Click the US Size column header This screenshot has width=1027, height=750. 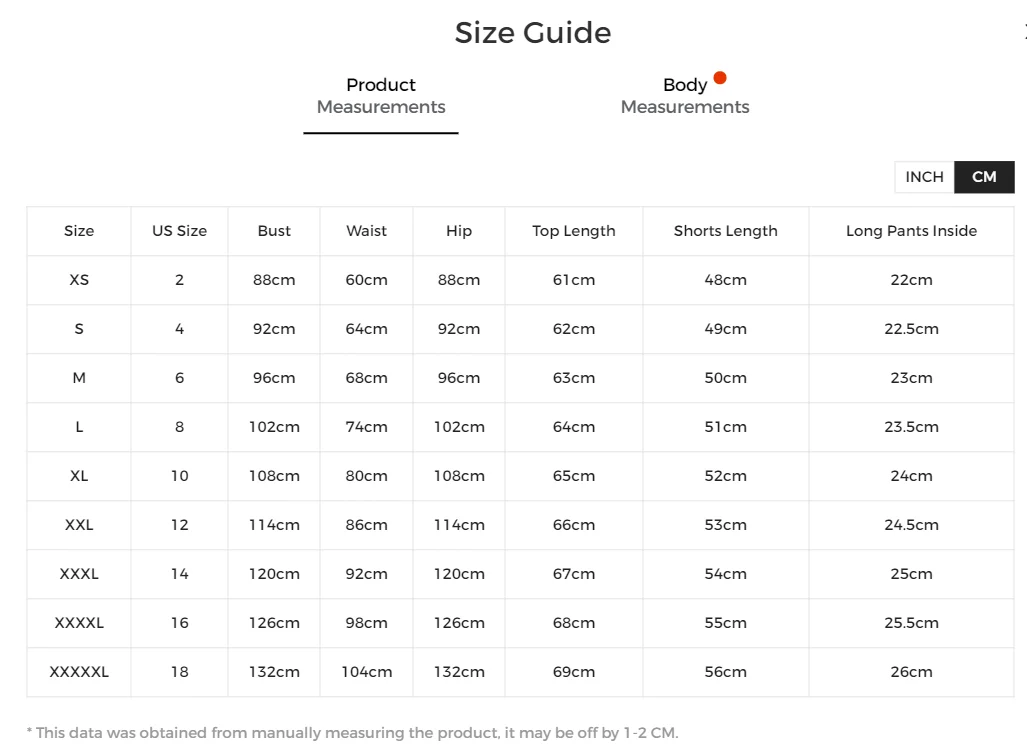180,231
